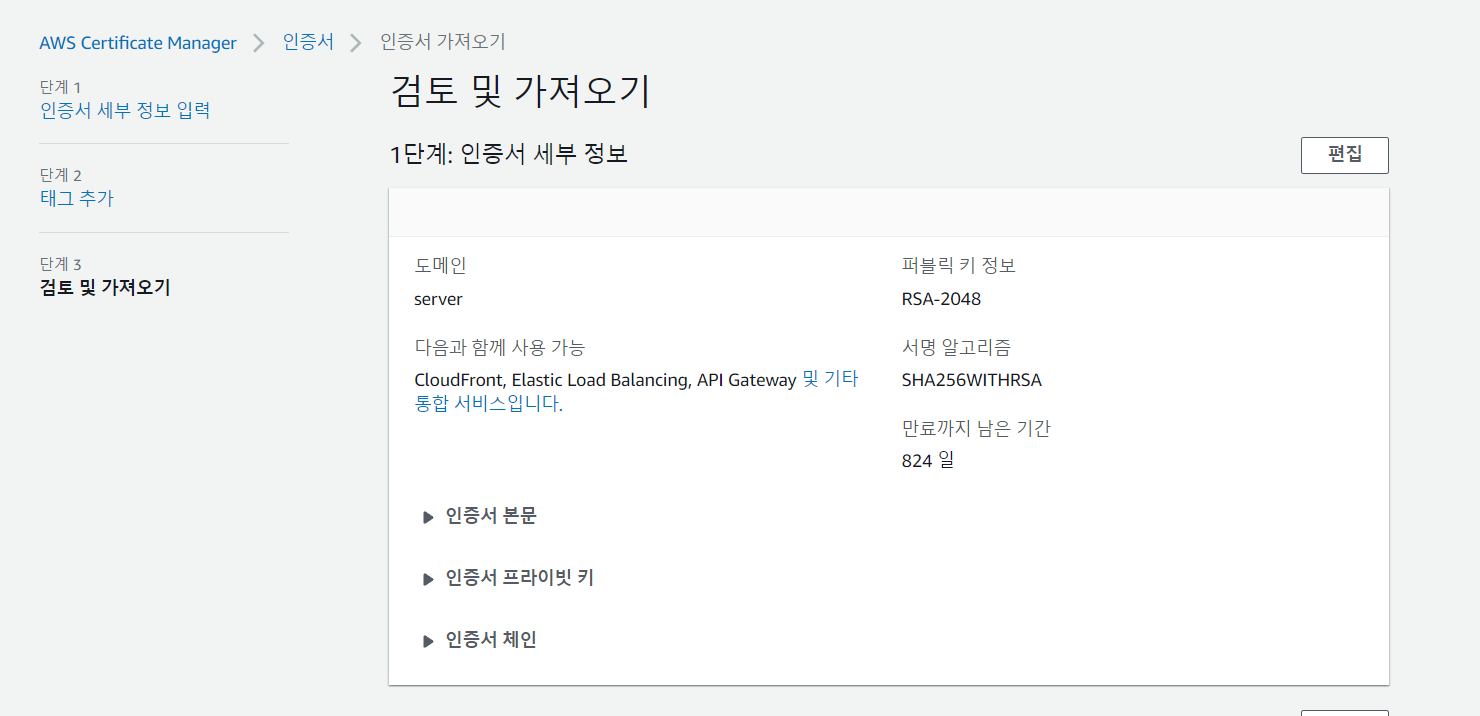Click the 824 일 expiration value

click(928, 461)
